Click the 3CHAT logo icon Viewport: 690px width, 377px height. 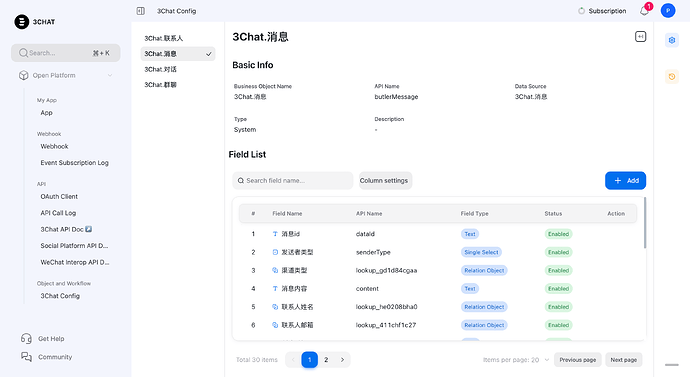click(x=22, y=22)
